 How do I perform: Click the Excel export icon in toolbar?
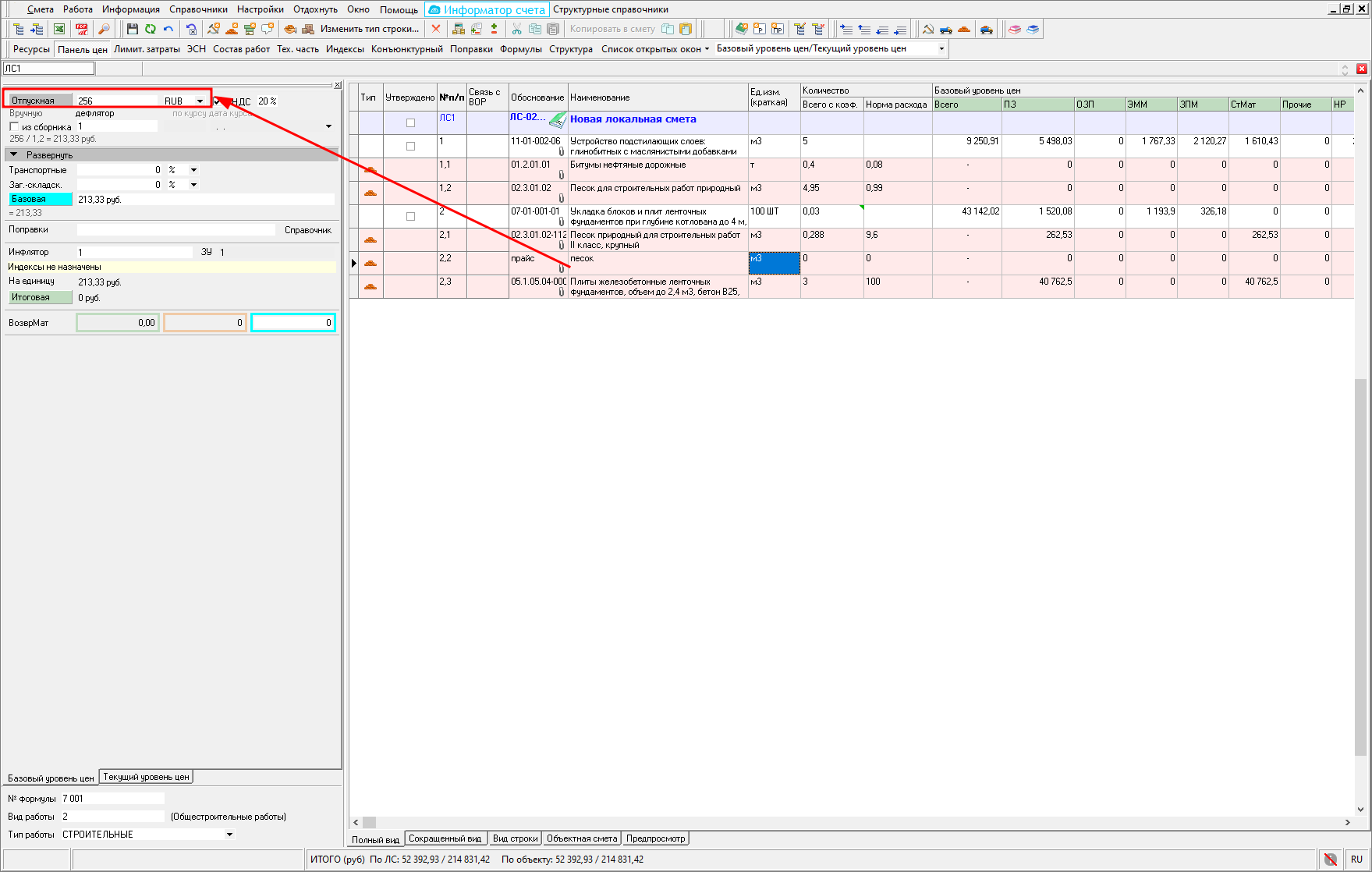tap(59, 30)
